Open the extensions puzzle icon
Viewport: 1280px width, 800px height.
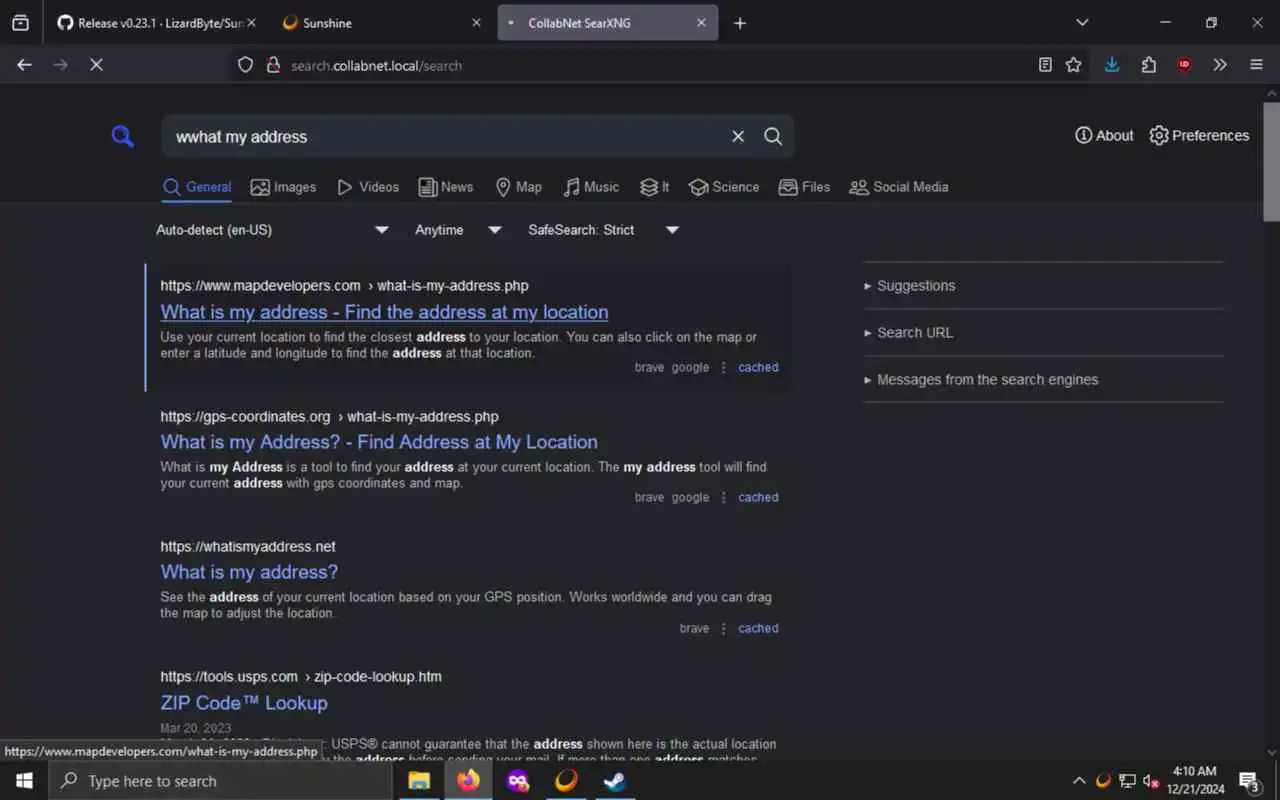coord(1148,64)
